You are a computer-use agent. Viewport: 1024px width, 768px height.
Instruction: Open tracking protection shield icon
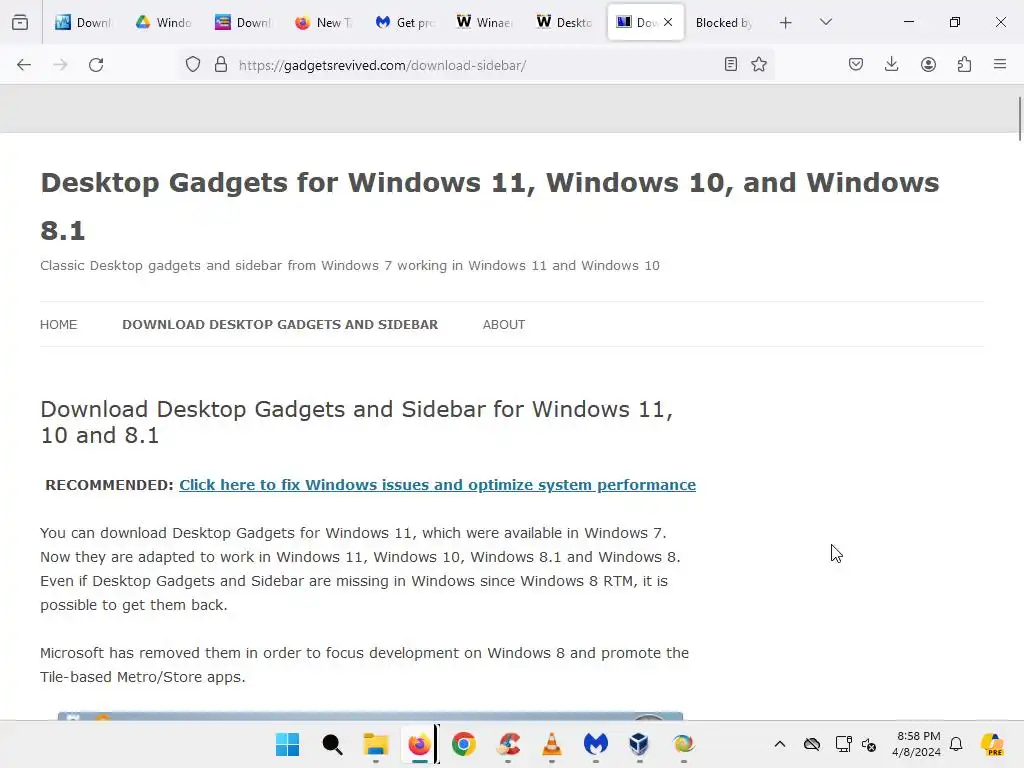coord(193,65)
